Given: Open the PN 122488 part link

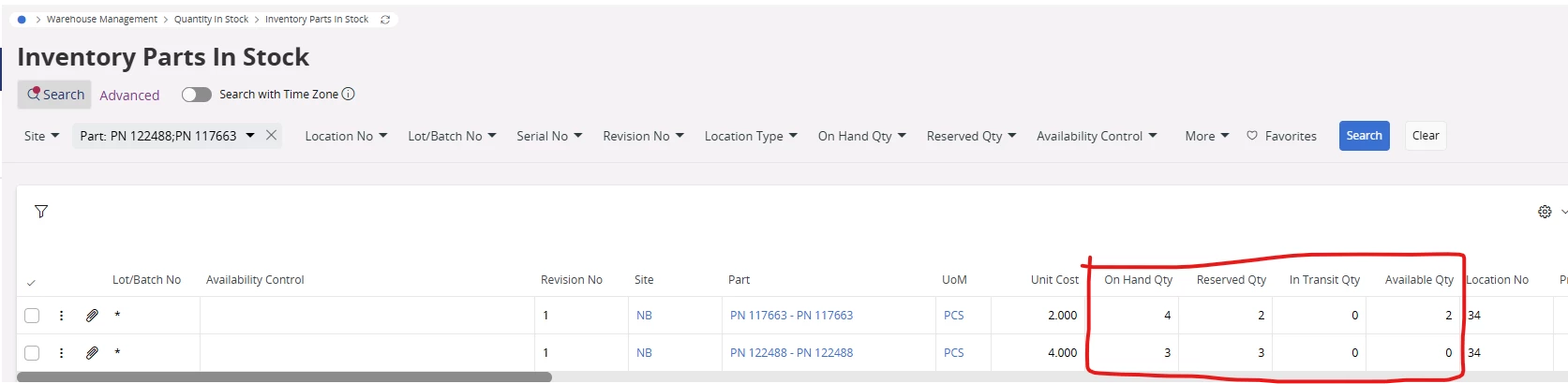Looking at the screenshot, I should 791,353.
